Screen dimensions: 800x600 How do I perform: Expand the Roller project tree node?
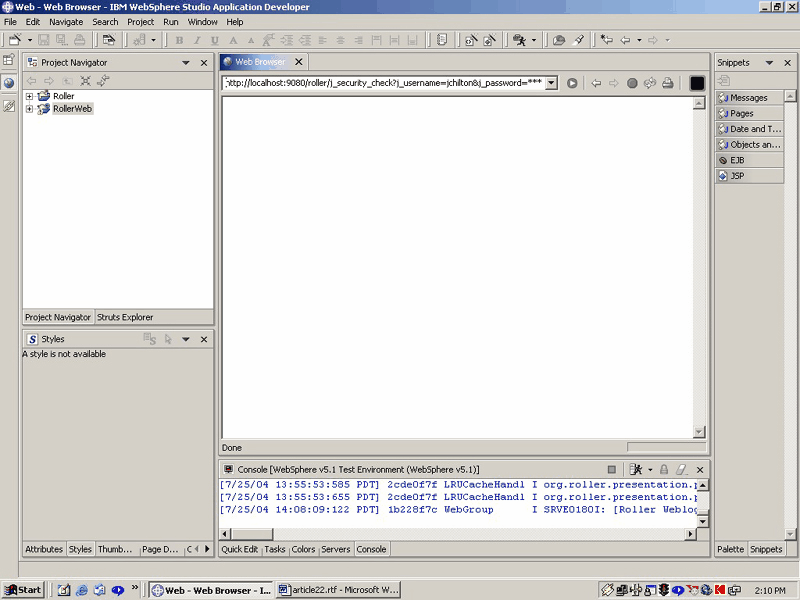tap(29, 96)
